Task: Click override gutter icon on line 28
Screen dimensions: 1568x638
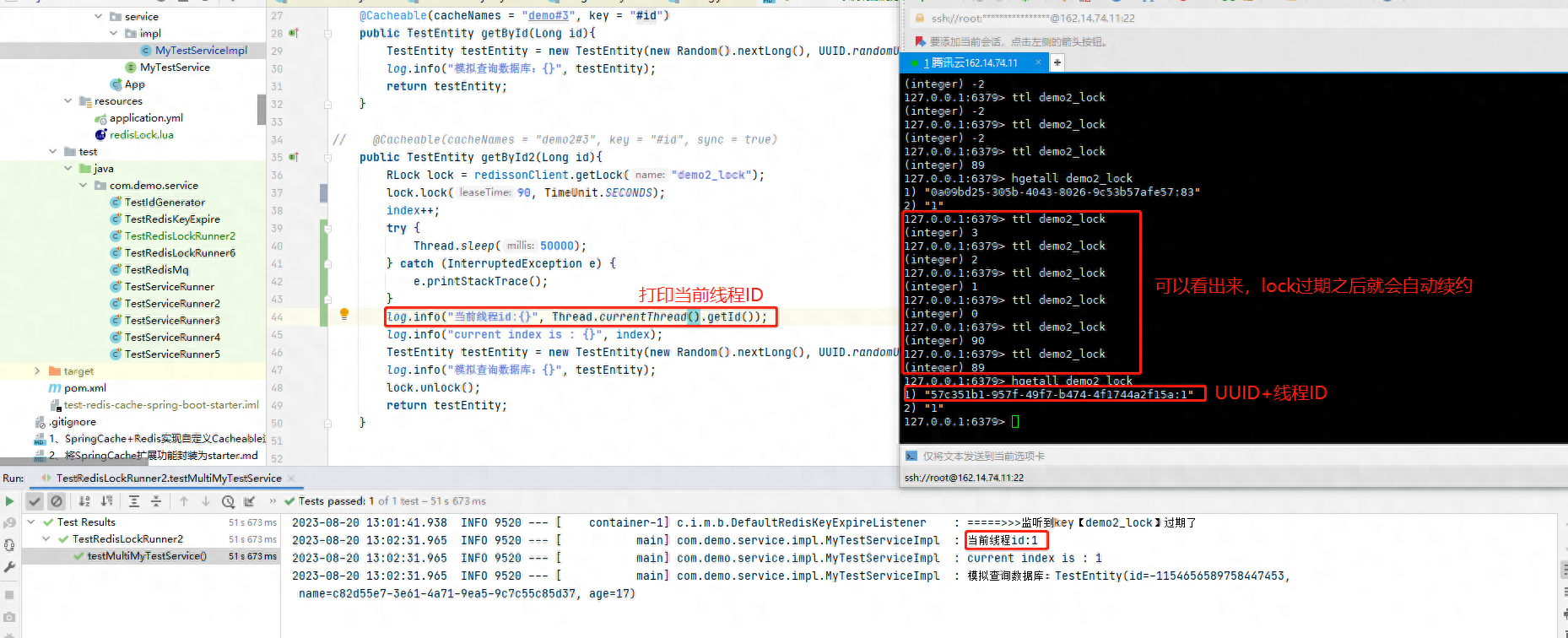Action: [x=294, y=33]
